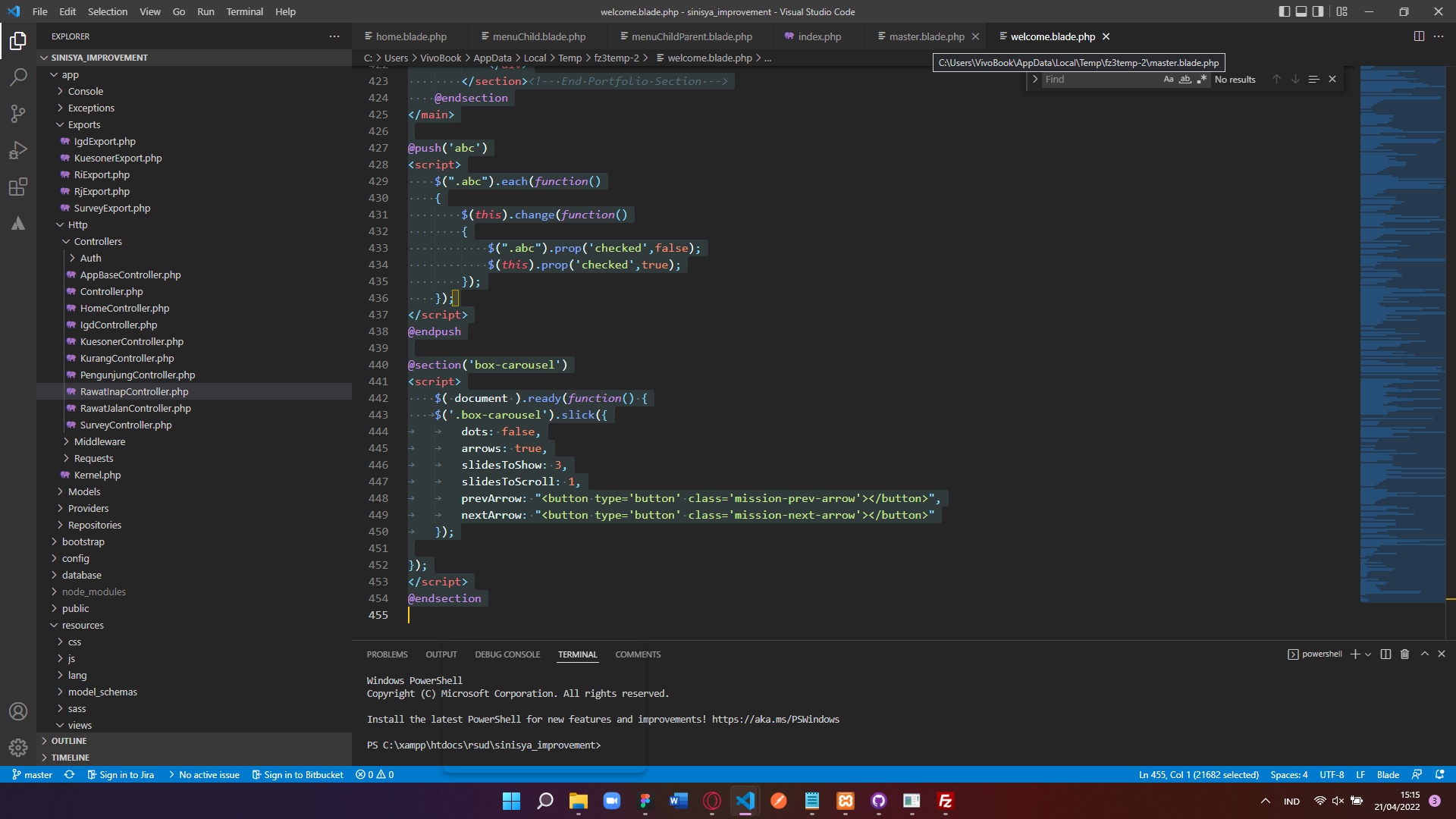This screenshot has height=819, width=1456.
Task: Split the terminal panel
Action: 1385,654
